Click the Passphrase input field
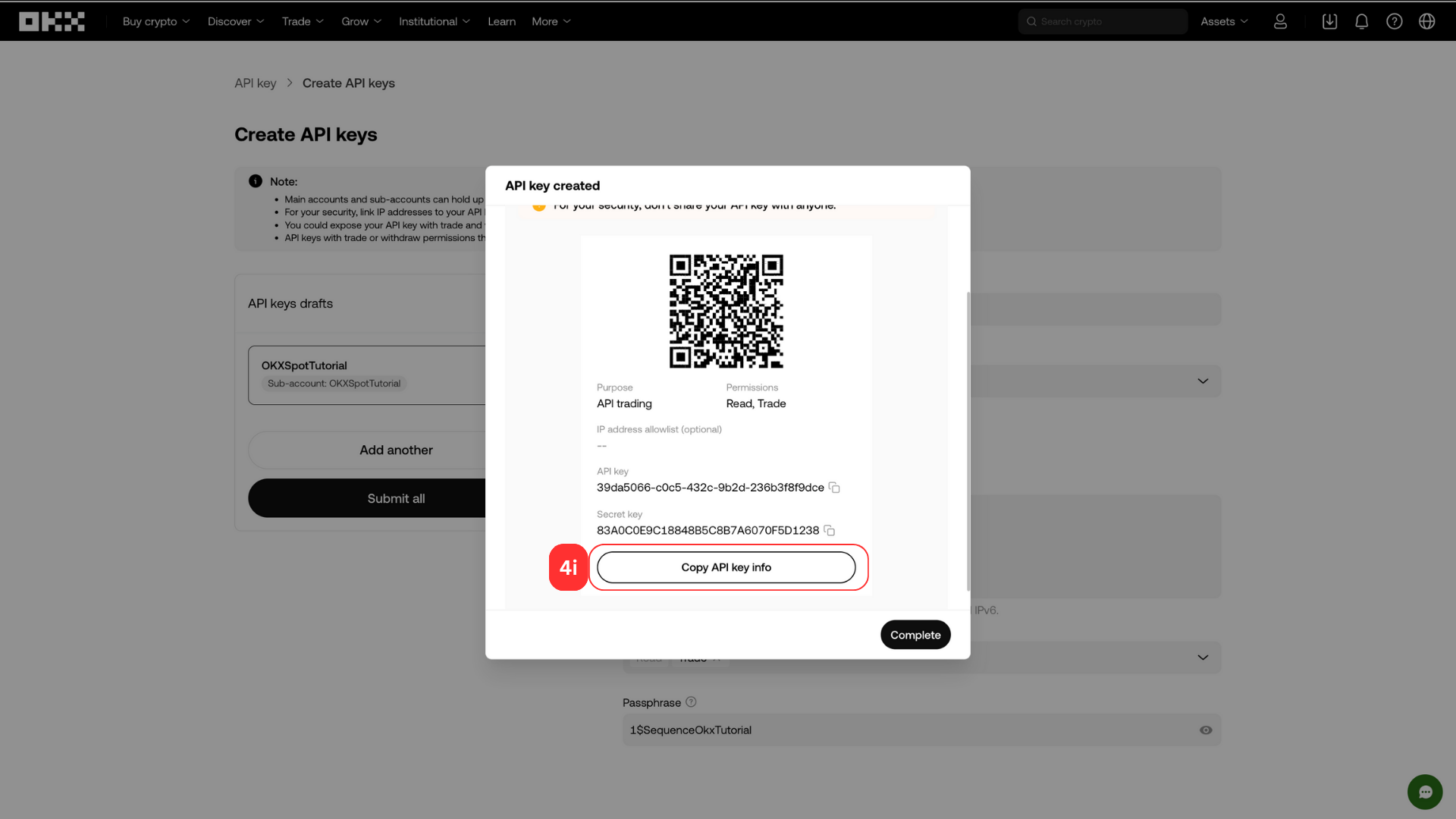The image size is (1456, 819). tap(921, 730)
